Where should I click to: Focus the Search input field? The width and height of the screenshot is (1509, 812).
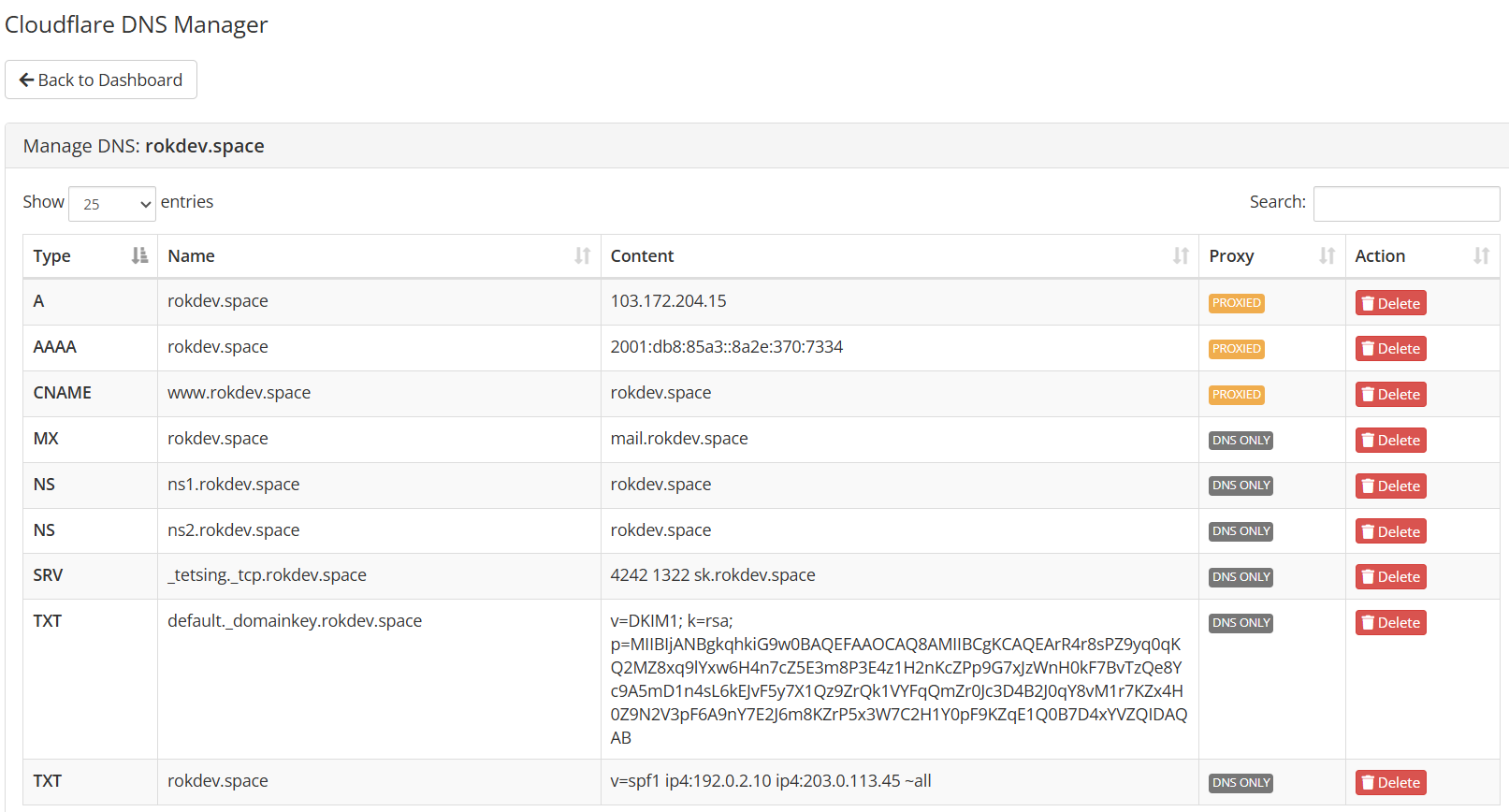(x=1406, y=203)
